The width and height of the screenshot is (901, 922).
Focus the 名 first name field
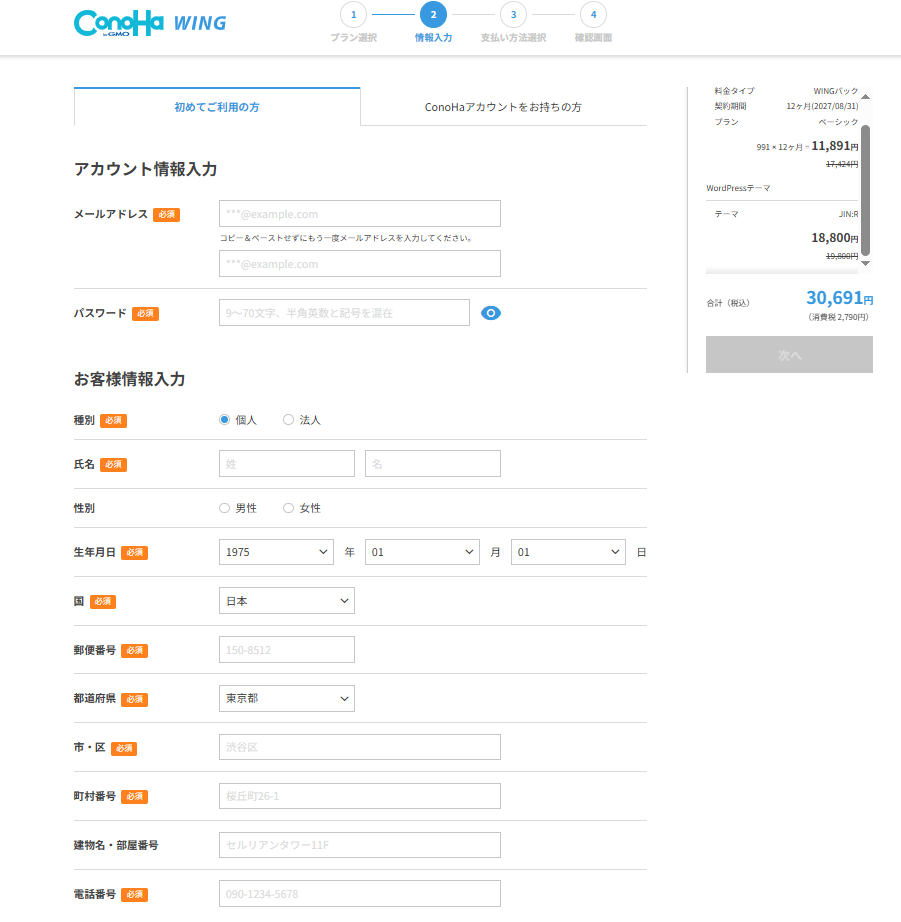(x=433, y=464)
